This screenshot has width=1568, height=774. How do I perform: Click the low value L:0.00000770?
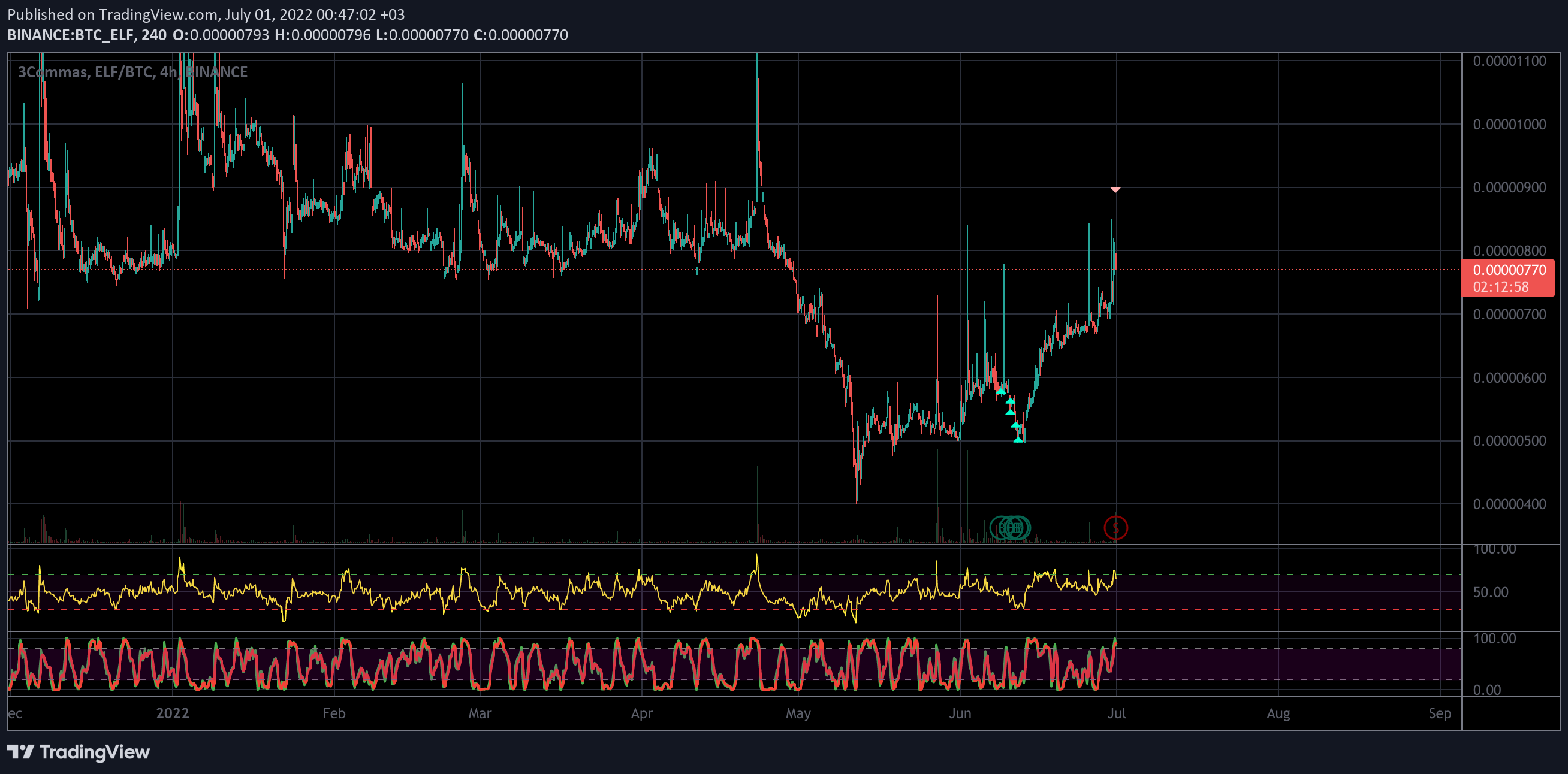422,35
